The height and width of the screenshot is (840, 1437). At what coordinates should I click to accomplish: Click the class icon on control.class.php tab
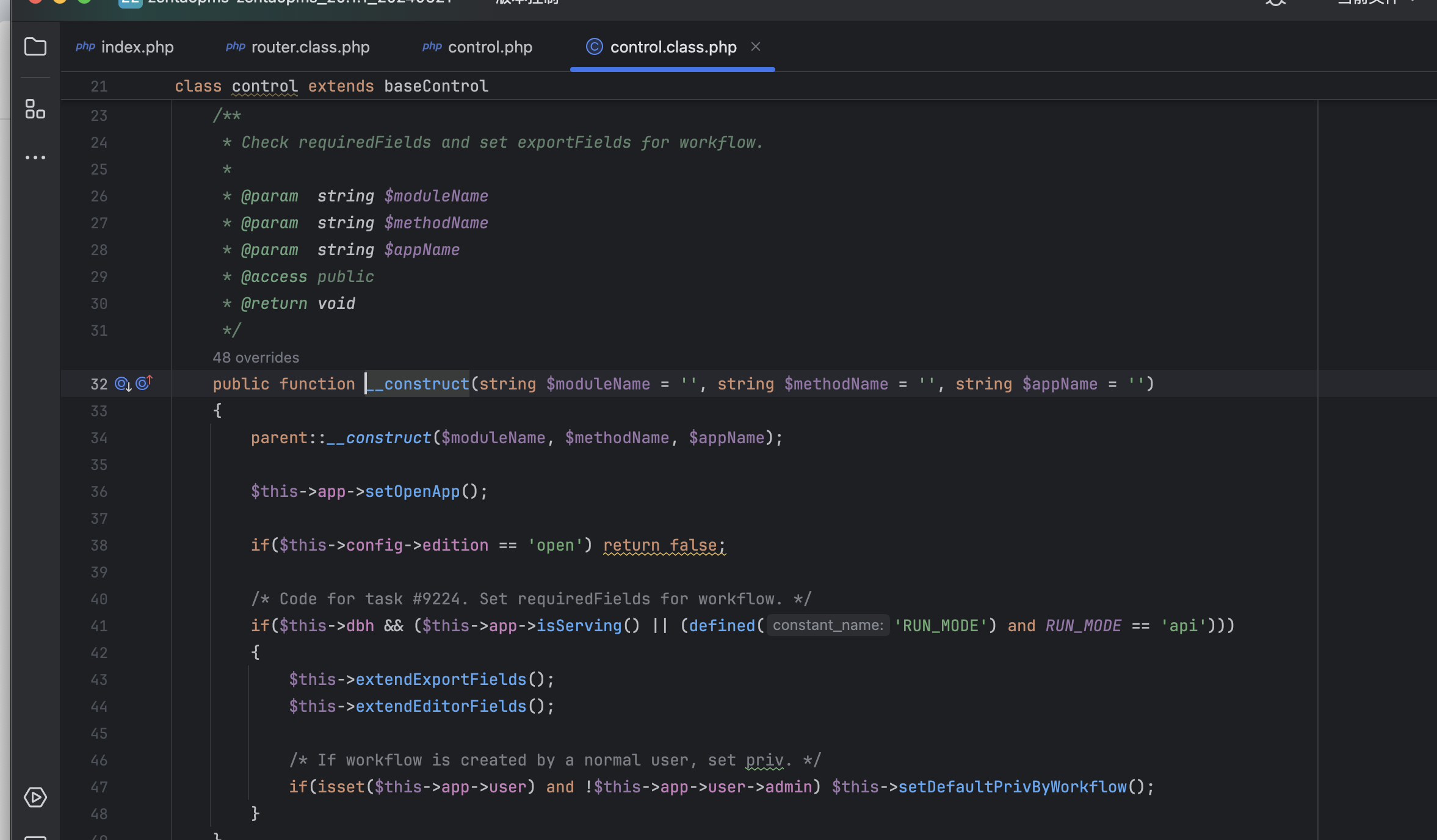click(594, 47)
